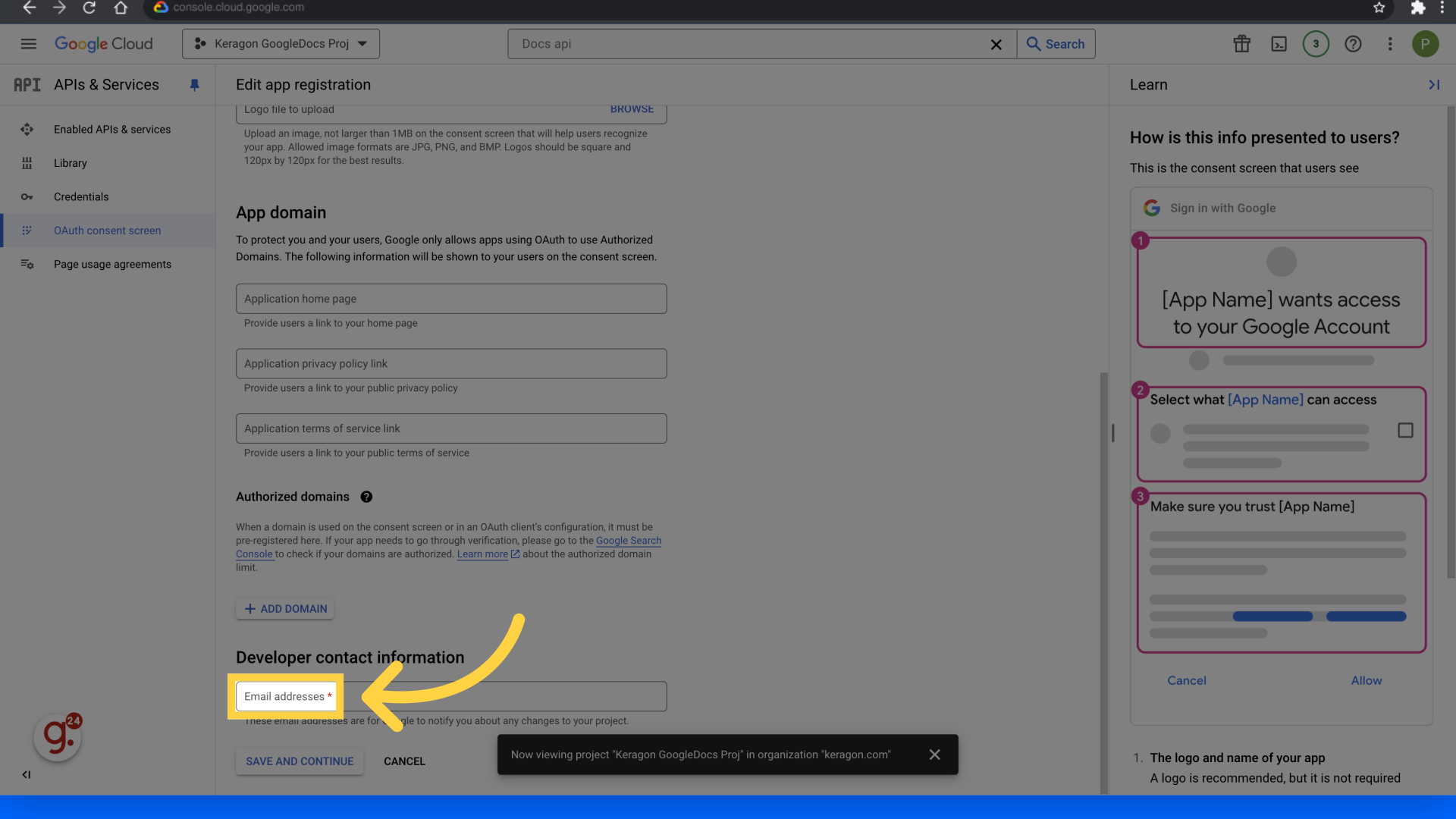Click the Application privacy policy link field
Image resolution: width=1456 pixels, height=819 pixels.
pyautogui.click(x=451, y=364)
